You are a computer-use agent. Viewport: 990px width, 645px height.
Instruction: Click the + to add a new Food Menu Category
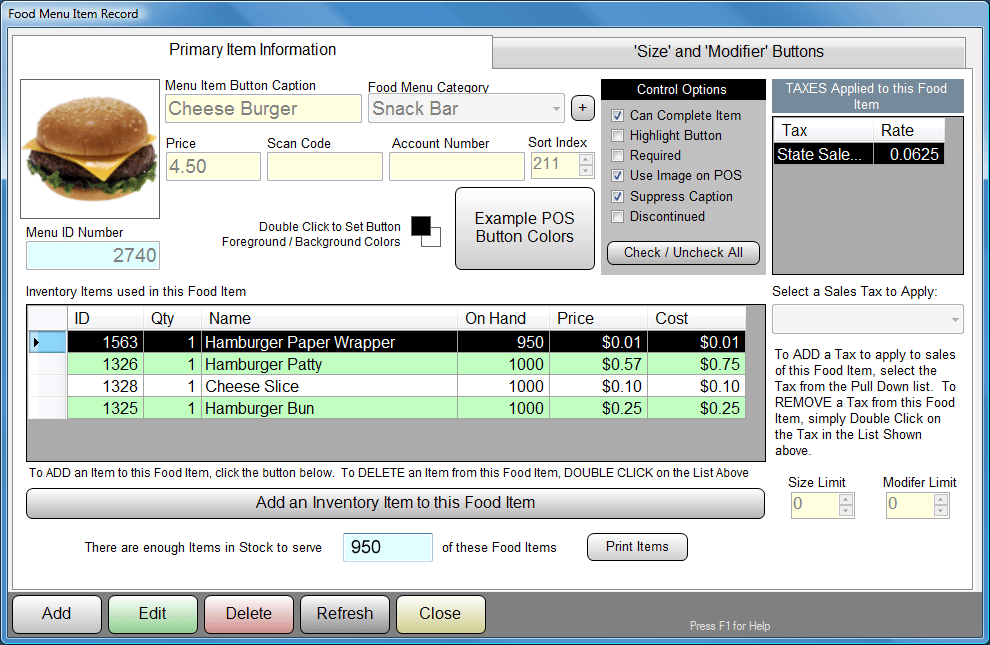coord(582,107)
